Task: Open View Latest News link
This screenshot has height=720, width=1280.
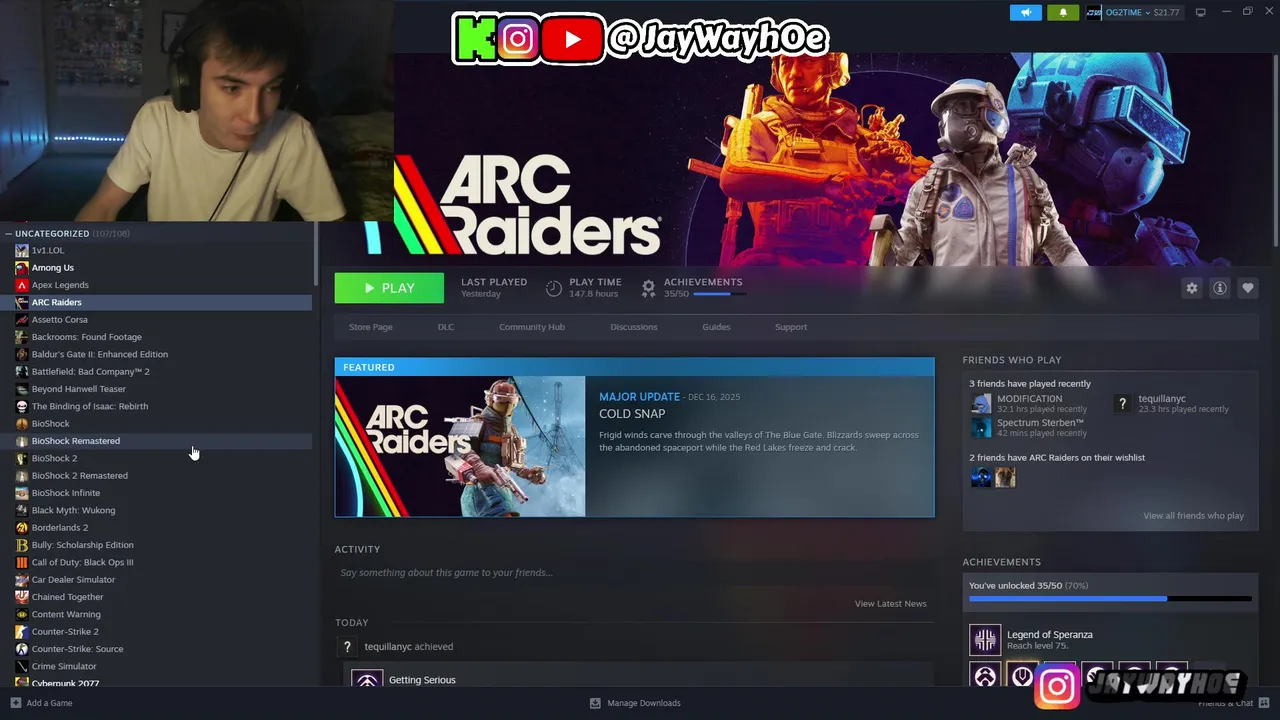Action: click(890, 604)
